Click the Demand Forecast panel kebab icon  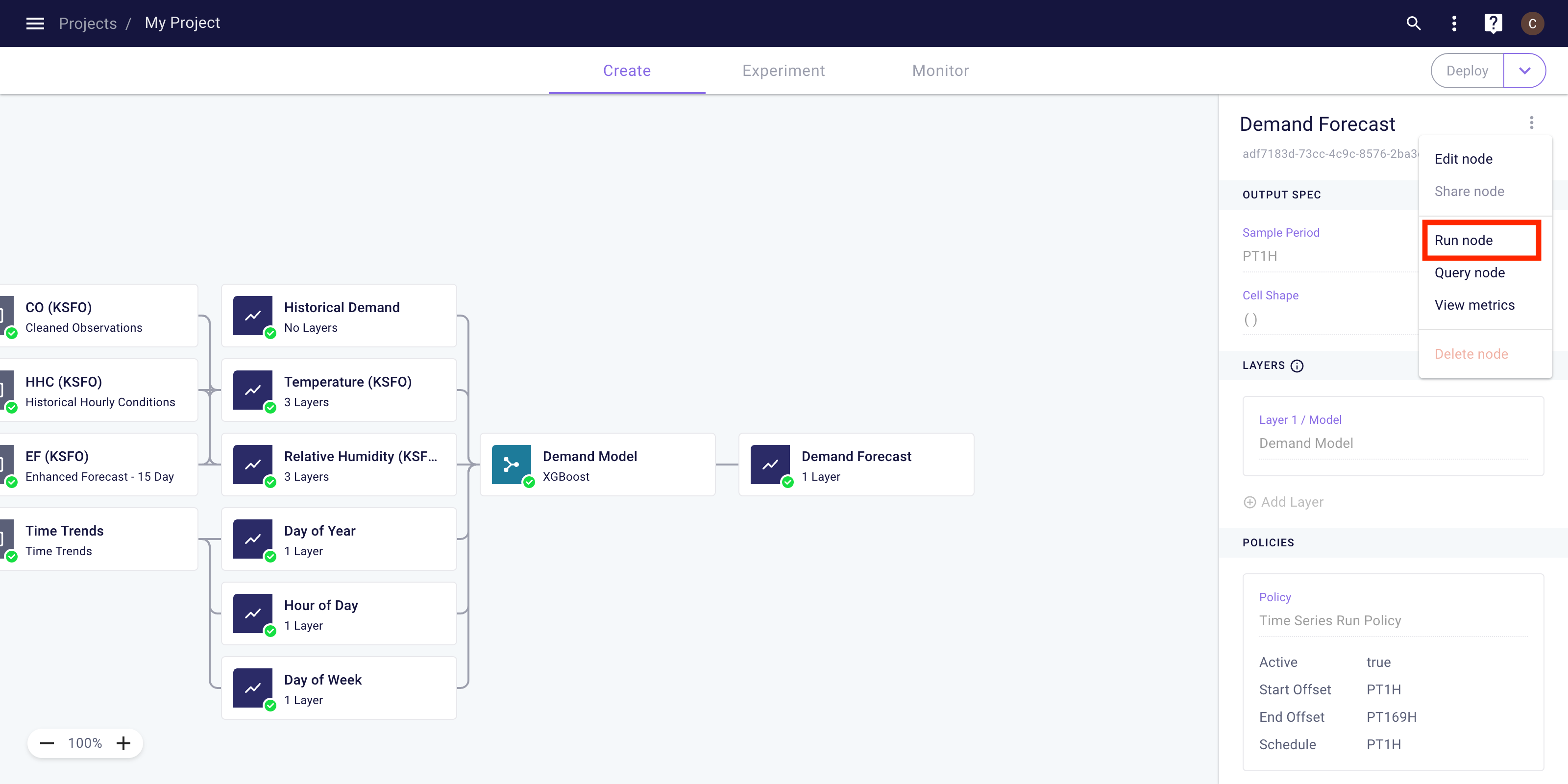pyautogui.click(x=1531, y=123)
